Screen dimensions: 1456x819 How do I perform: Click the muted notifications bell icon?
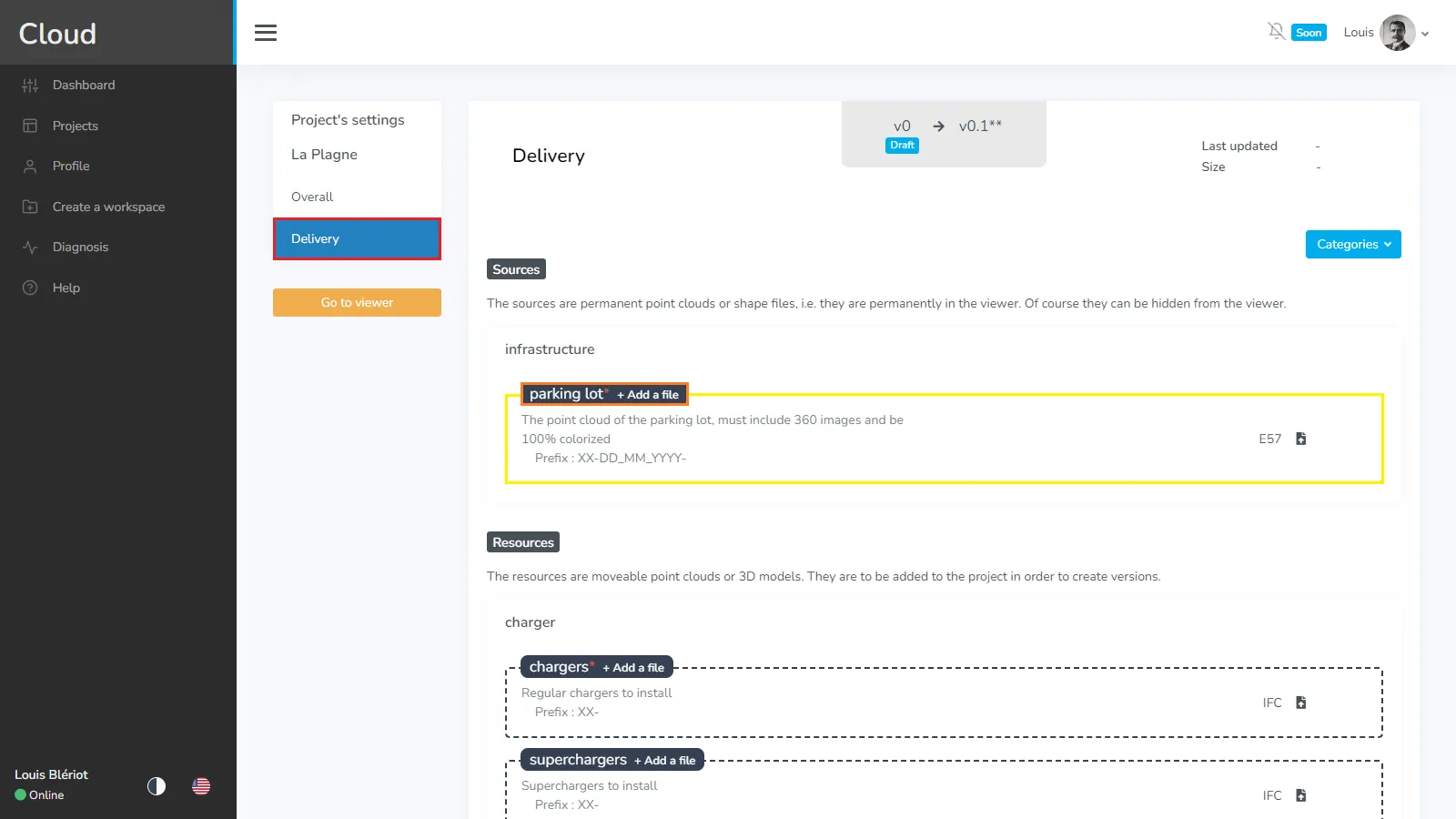(x=1277, y=30)
